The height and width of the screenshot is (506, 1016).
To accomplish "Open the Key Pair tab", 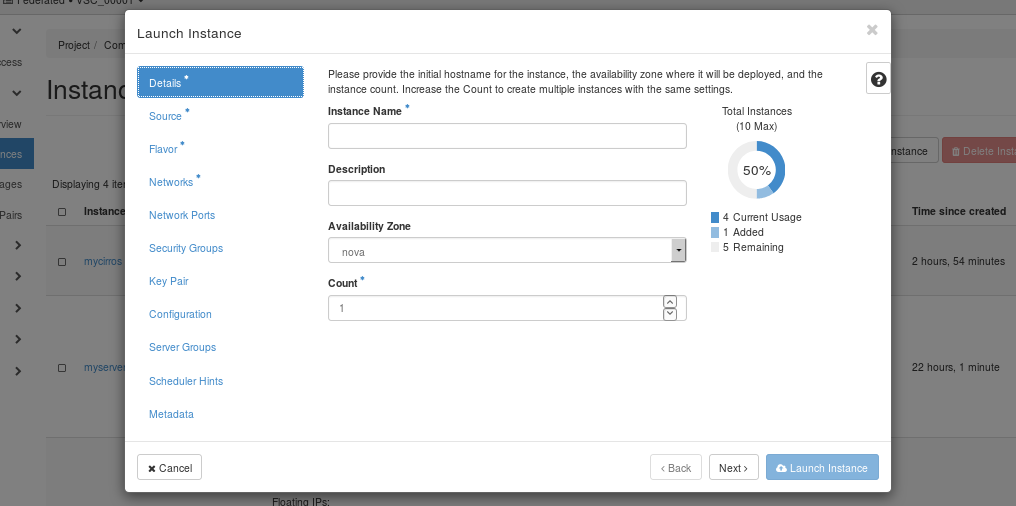I will coord(168,281).
